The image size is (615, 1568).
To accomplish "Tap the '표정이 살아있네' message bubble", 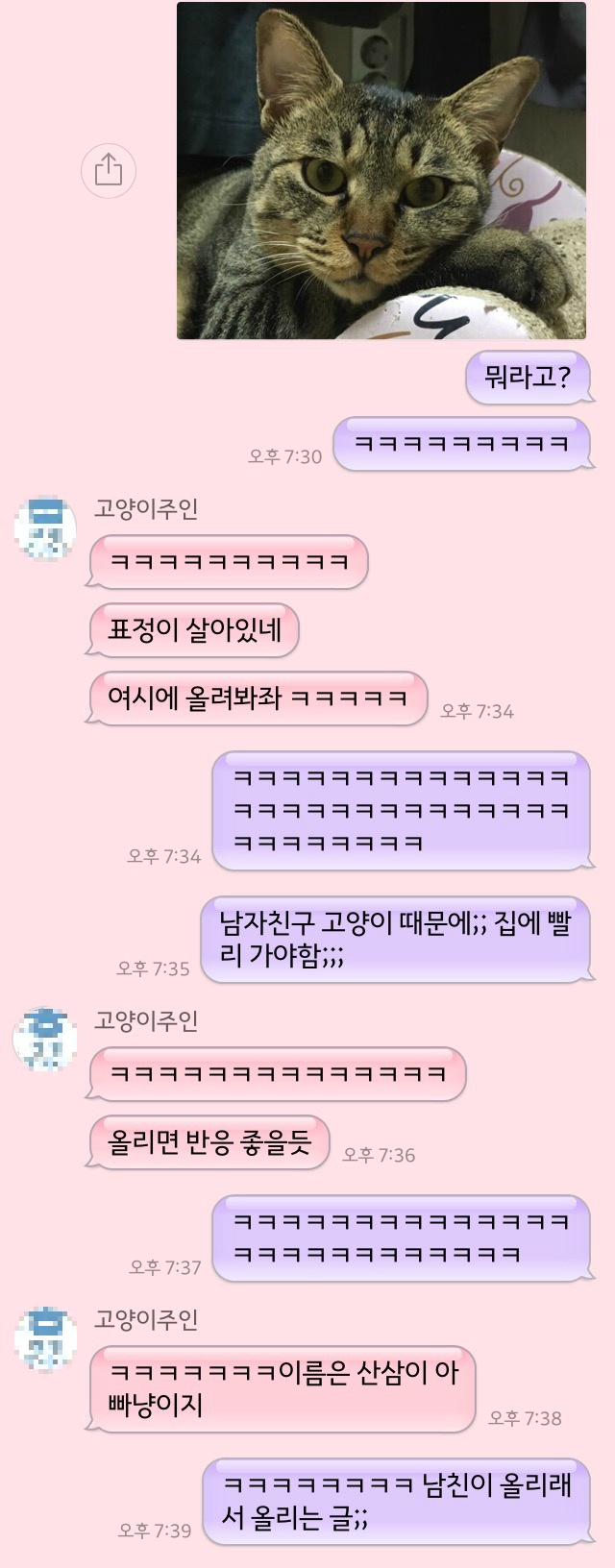I will click(x=193, y=630).
